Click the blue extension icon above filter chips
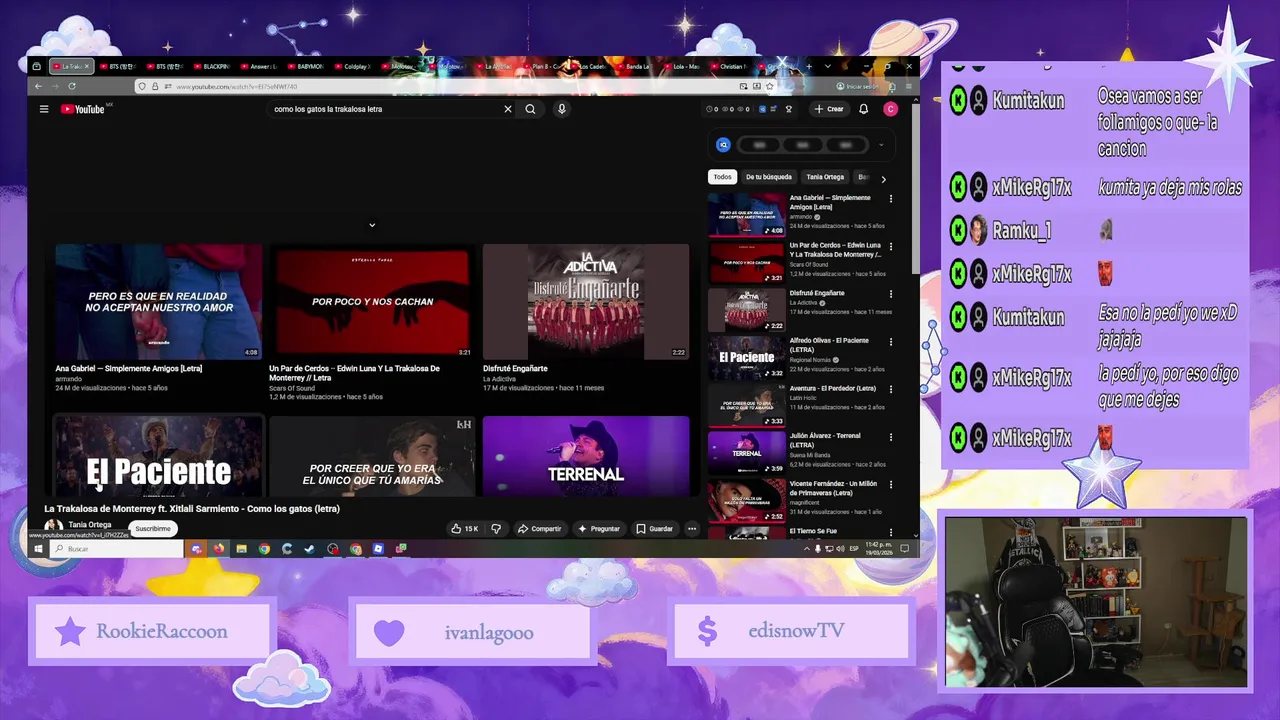 point(724,145)
